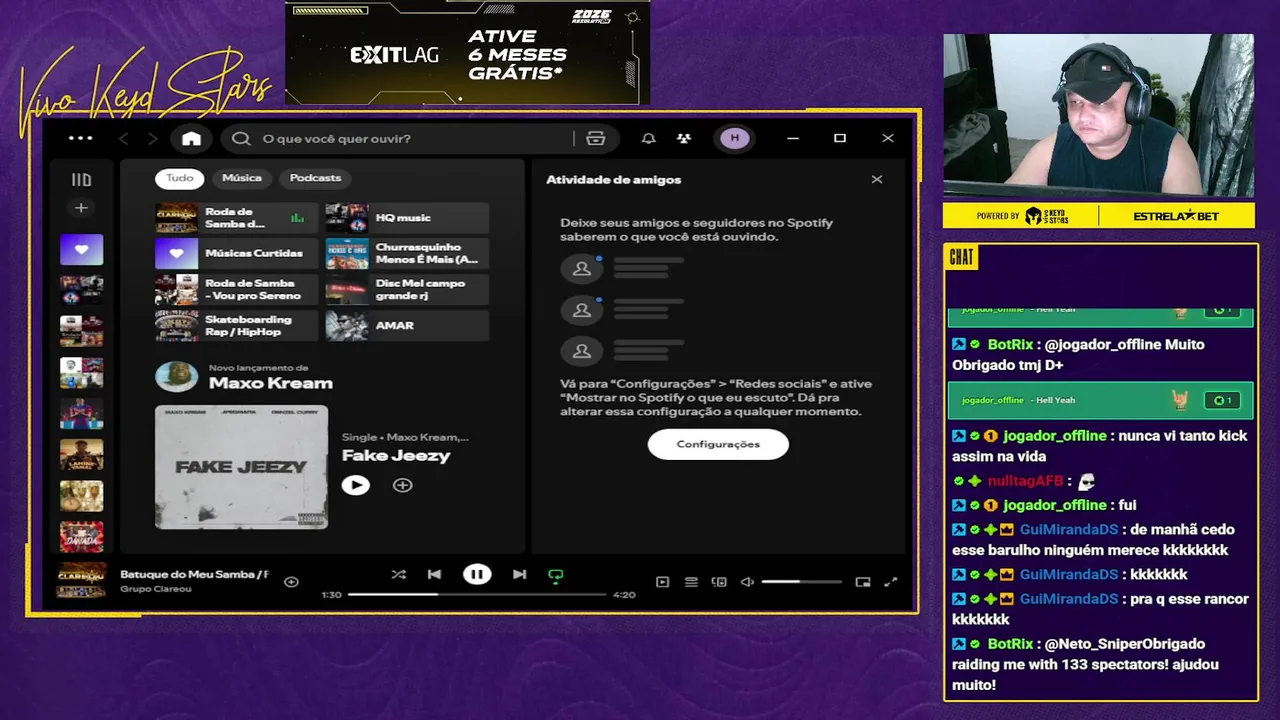Open the now-playing album art thumbnail
This screenshot has height=720, width=1280.
82,581
